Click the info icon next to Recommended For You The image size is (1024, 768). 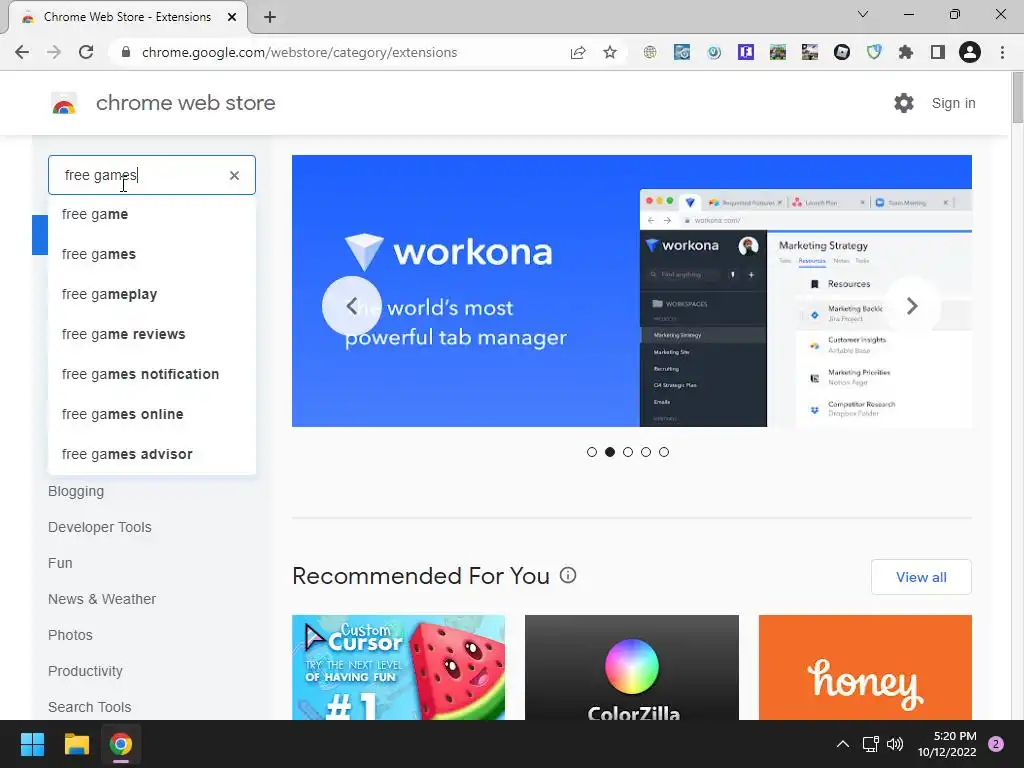(x=568, y=575)
